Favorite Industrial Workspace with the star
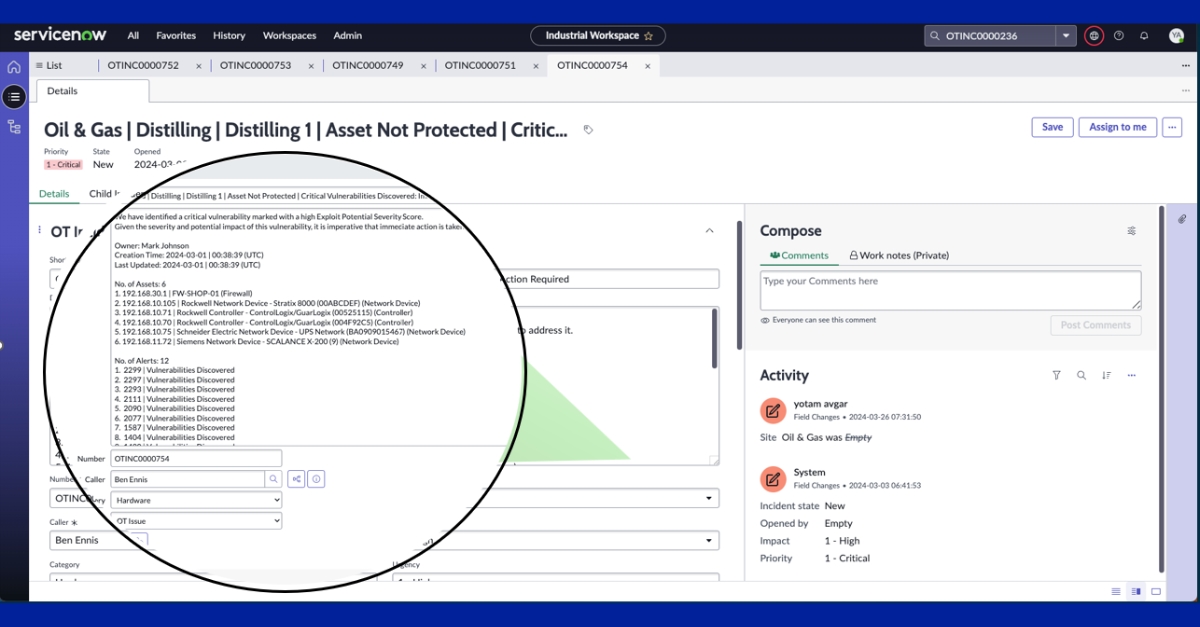This screenshot has height=627, width=1200. point(649,36)
